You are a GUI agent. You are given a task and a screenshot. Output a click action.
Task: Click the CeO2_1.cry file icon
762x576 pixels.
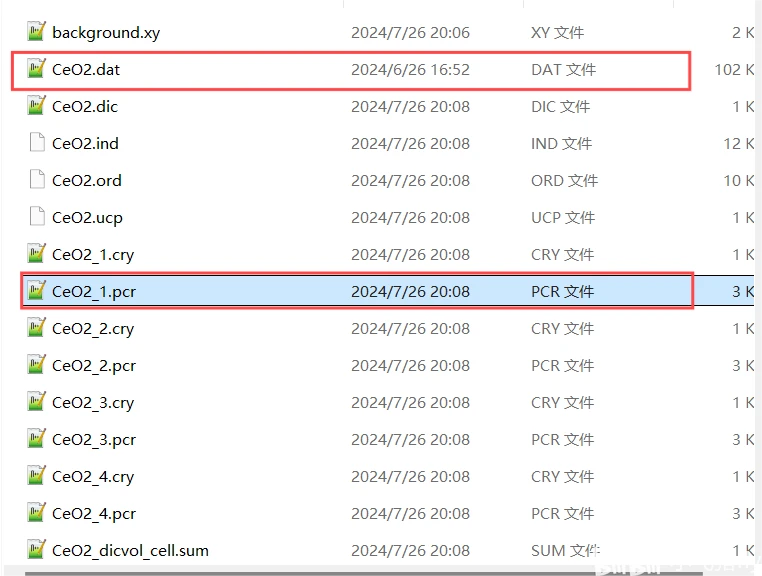click(x=37, y=254)
